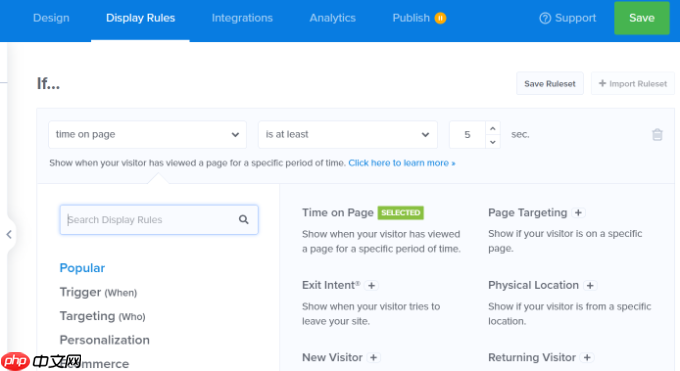Select the Popular category
Viewport: 680px width, 371px height.
pos(82,268)
